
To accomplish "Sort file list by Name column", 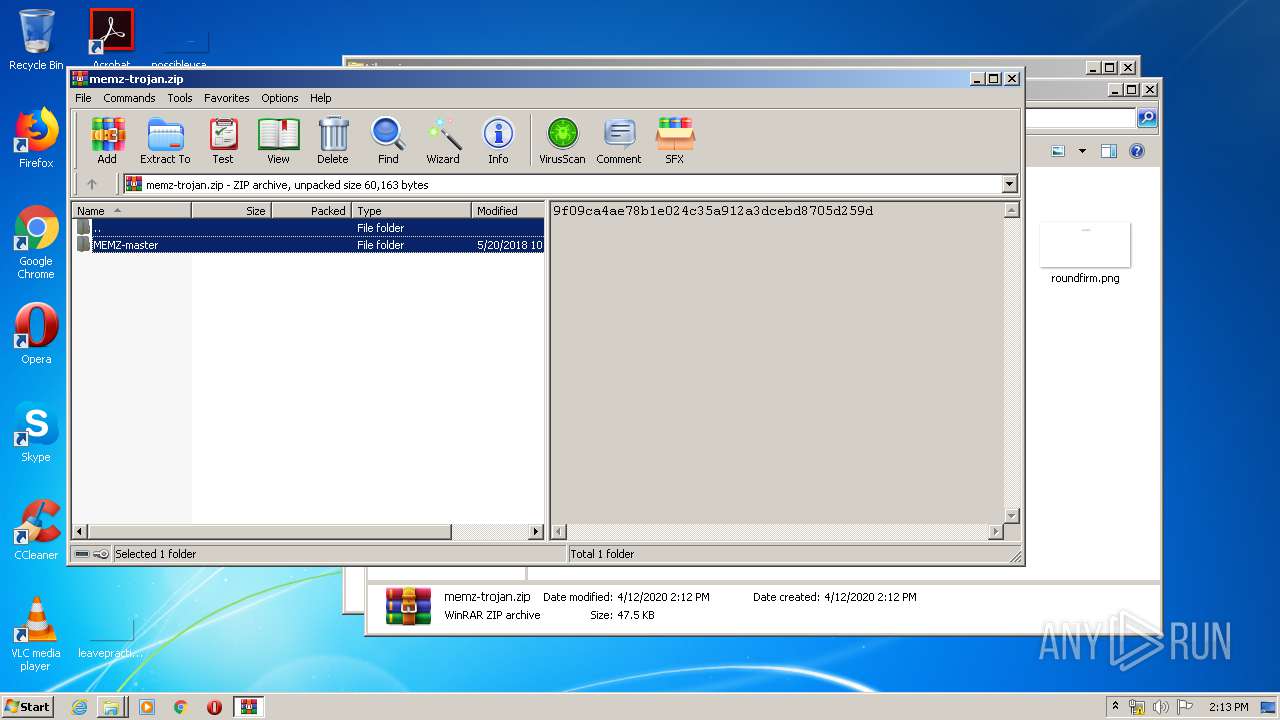I will point(132,210).
